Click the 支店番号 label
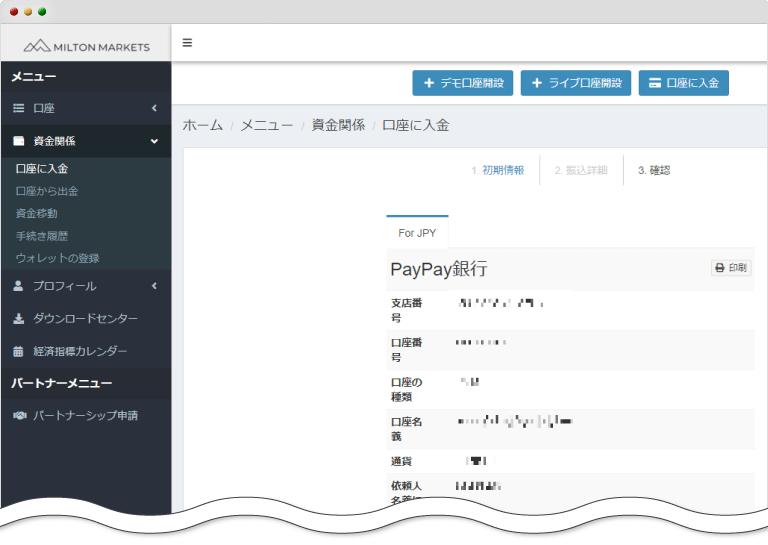This screenshot has height=545, width=768. [406, 310]
